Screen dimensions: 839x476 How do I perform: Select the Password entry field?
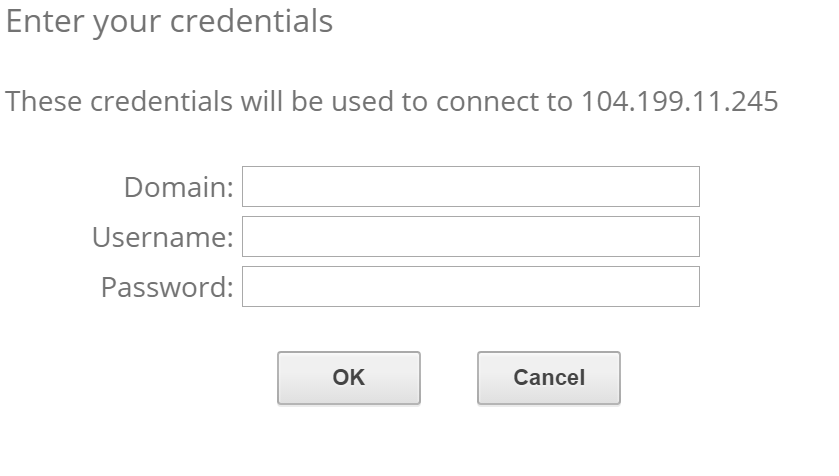pyautogui.click(x=470, y=287)
